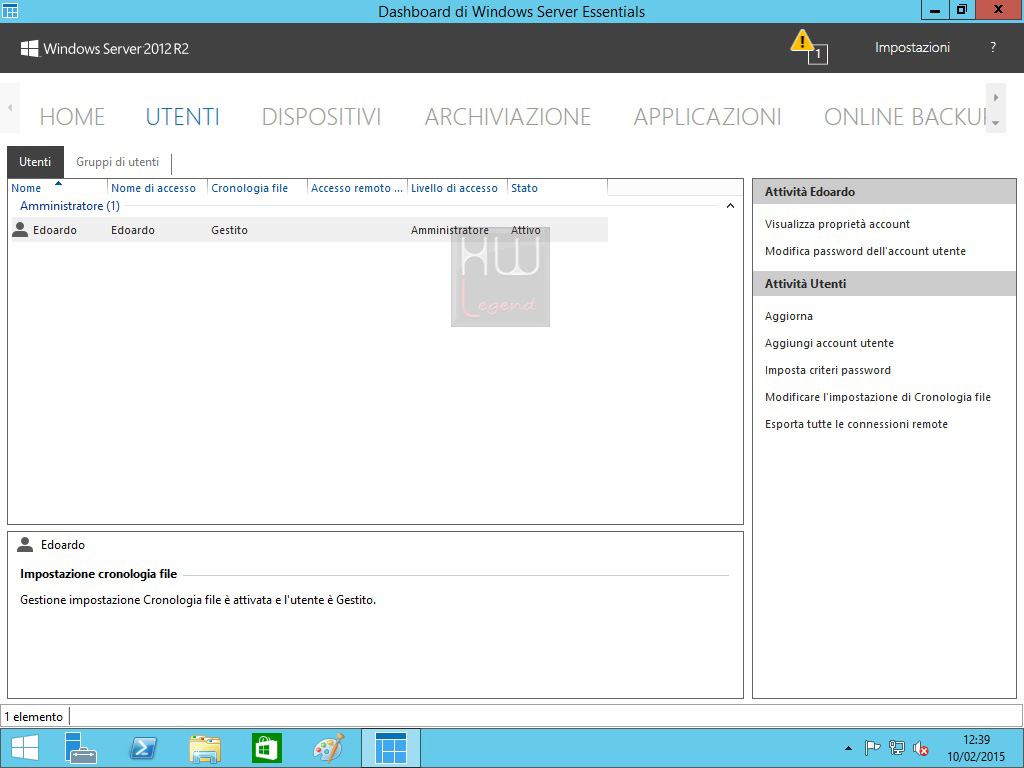
Task: Click the right arrow of the navigation bar
Action: (995, 97)
